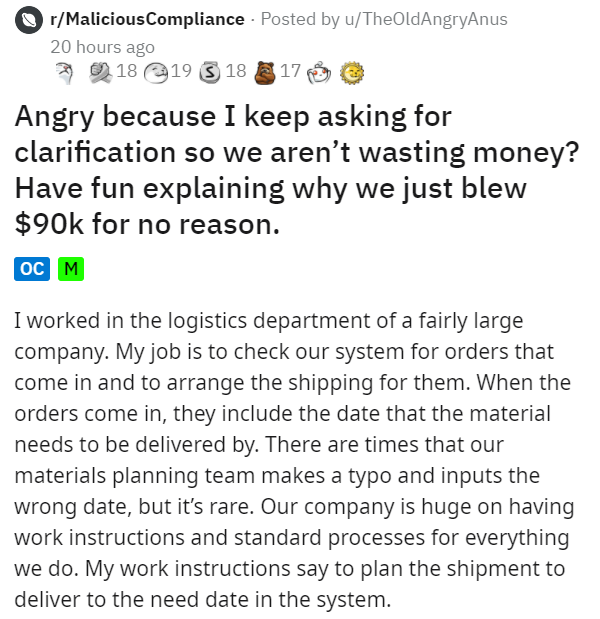Screen dimensions: 600x619
Task: Click the silver S award icon
Action: click(210, 72)
